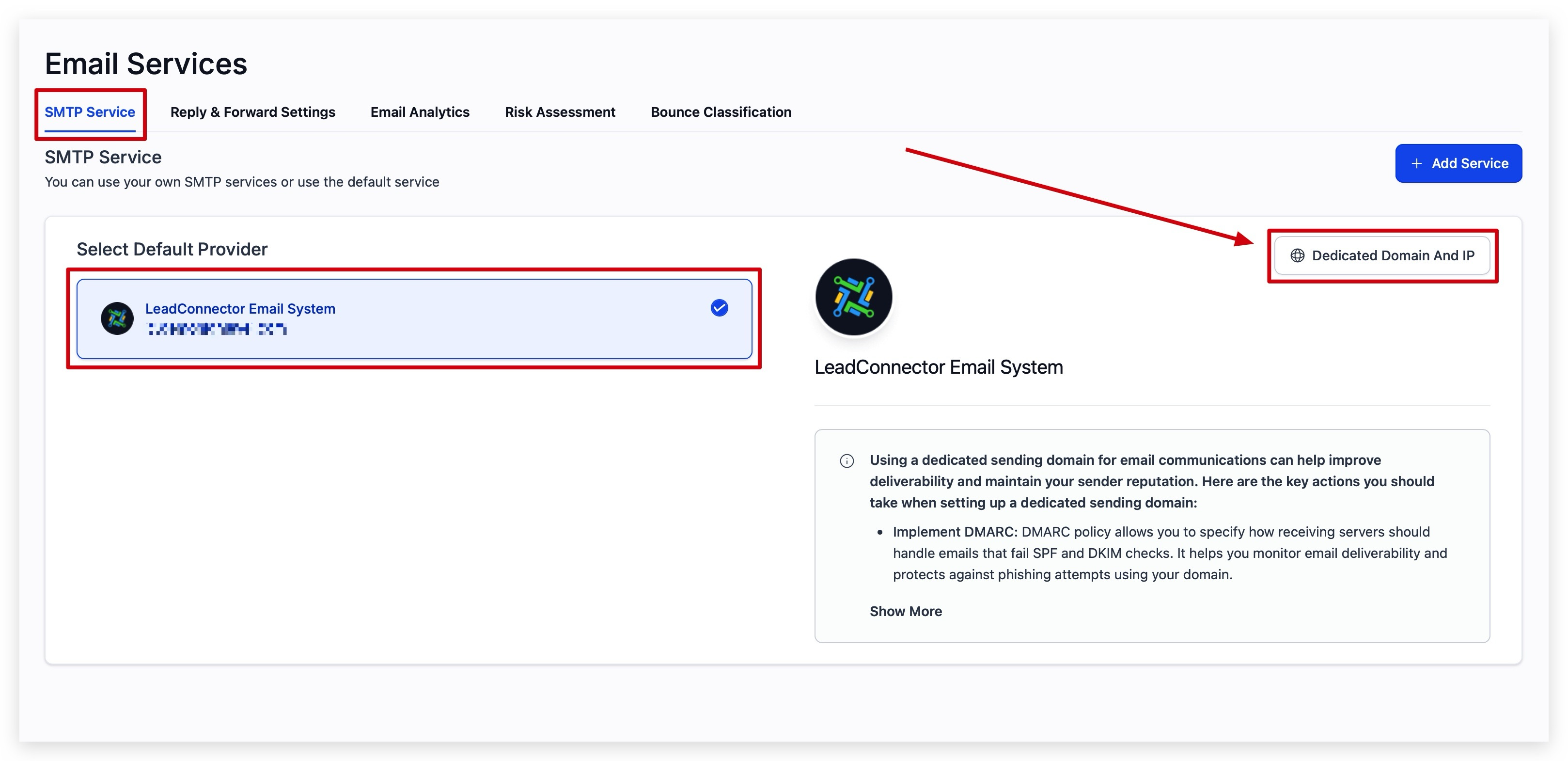Open Dedicated Domain And IP settings
Viewport: 1568px width, 761px height.
1382,256
